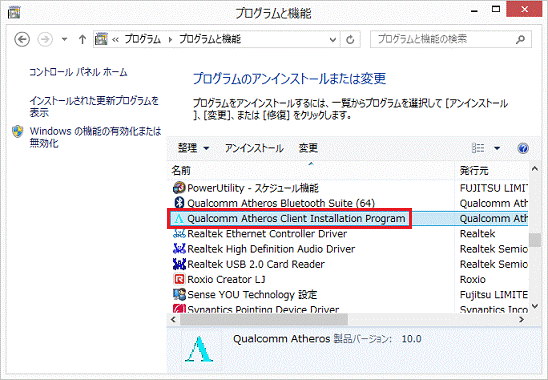The height and width of the screenshot is (380, 548).
Task: Click the Realtek Ethernet Controller icon
Action: pyautogui.click(x=179, y=234)
